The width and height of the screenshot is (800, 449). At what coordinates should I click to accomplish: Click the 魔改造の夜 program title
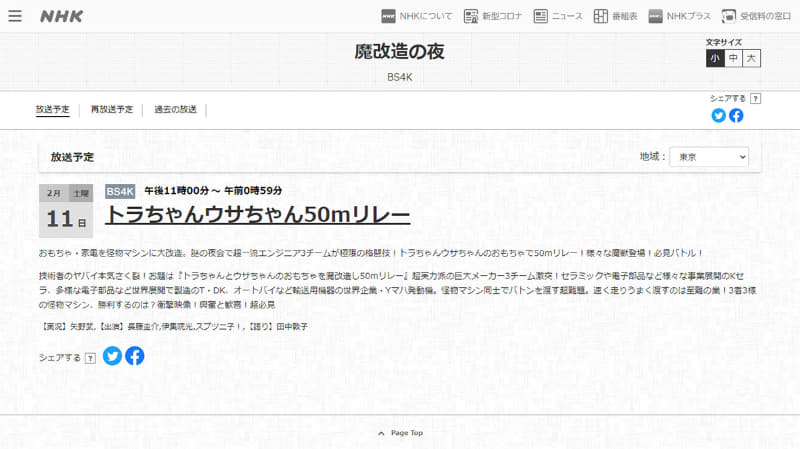pyautogui.click(x=399, y=52)
